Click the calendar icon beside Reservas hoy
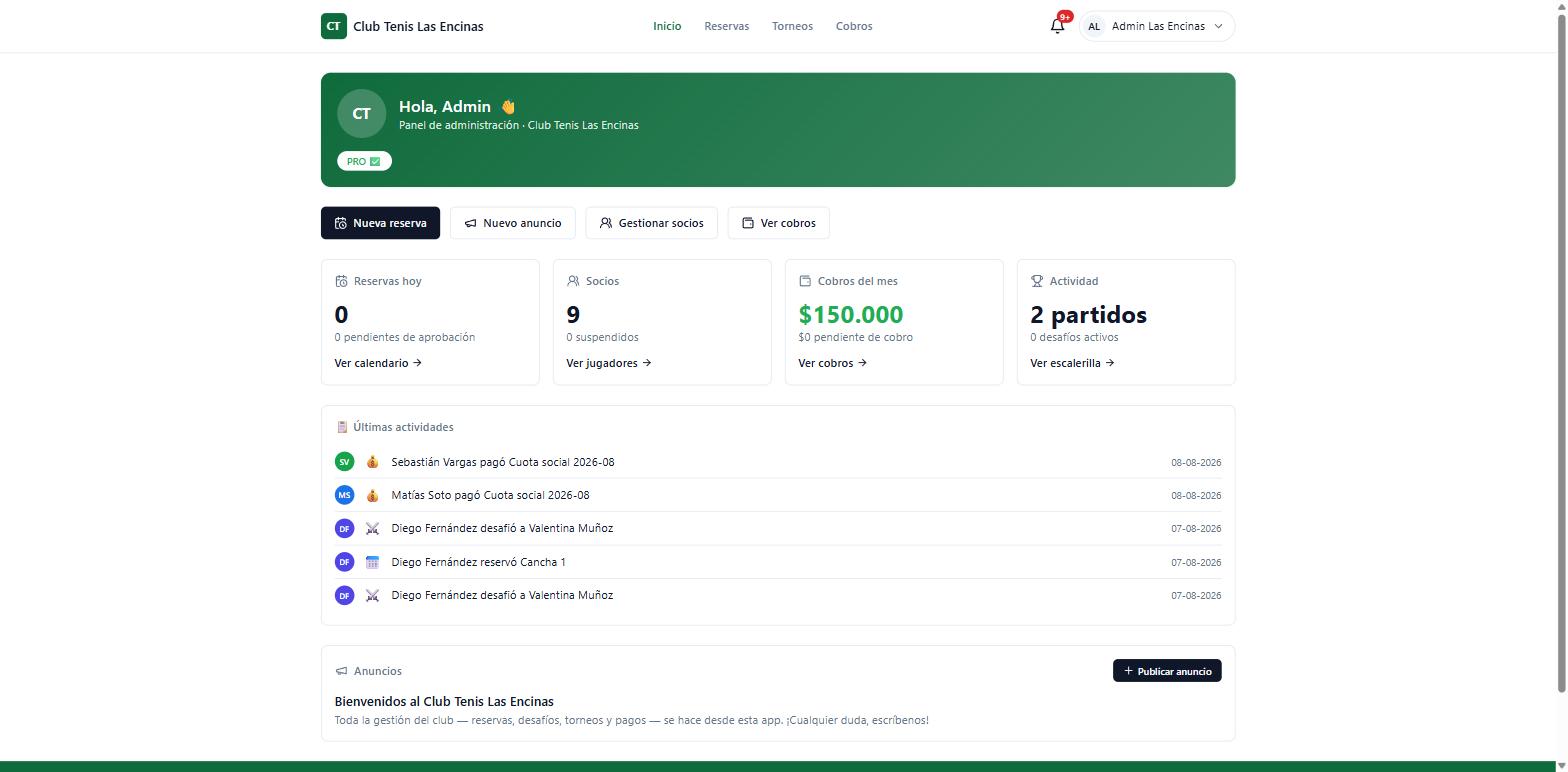1568x772 pixels. pos(341,281)
